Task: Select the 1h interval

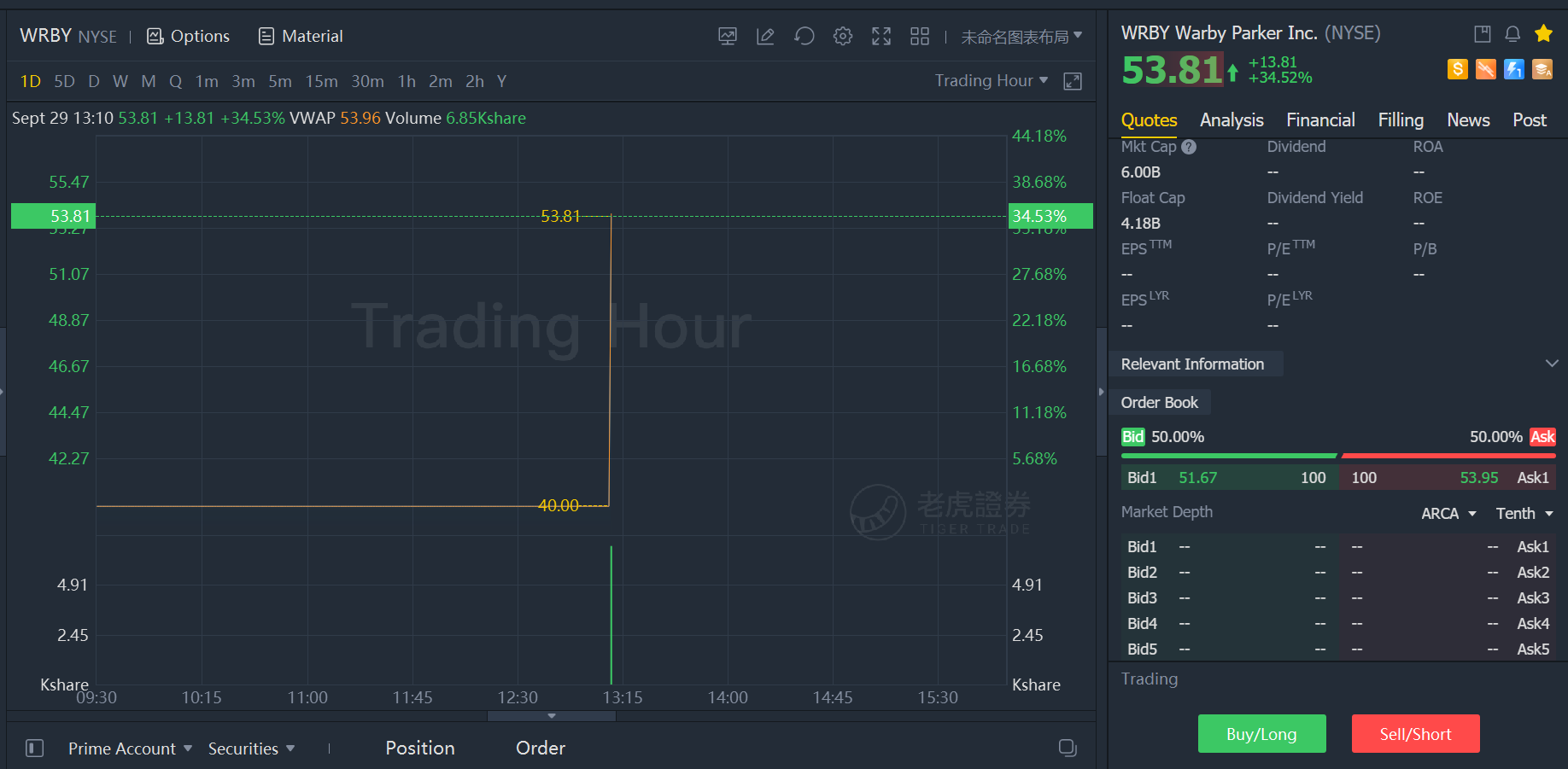Action: (x=407, y=81)
